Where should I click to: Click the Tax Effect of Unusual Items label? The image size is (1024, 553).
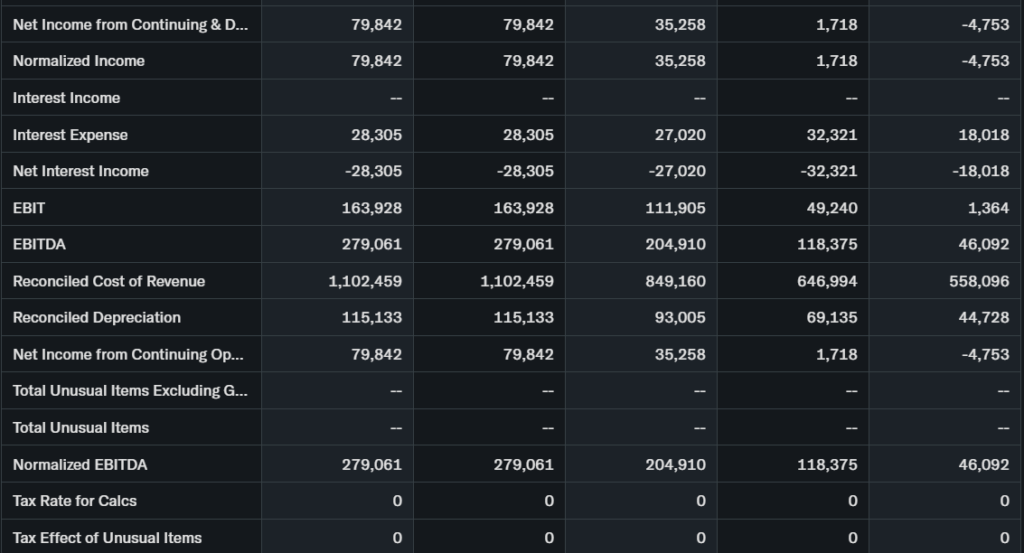(x=107, y=538)
